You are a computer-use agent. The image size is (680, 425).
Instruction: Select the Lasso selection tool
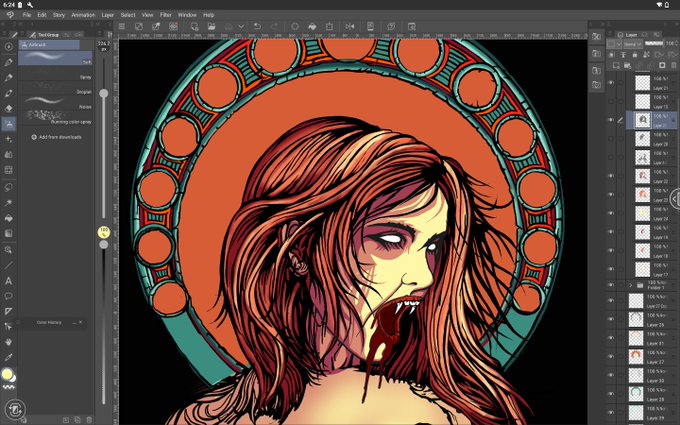point(8,187)
